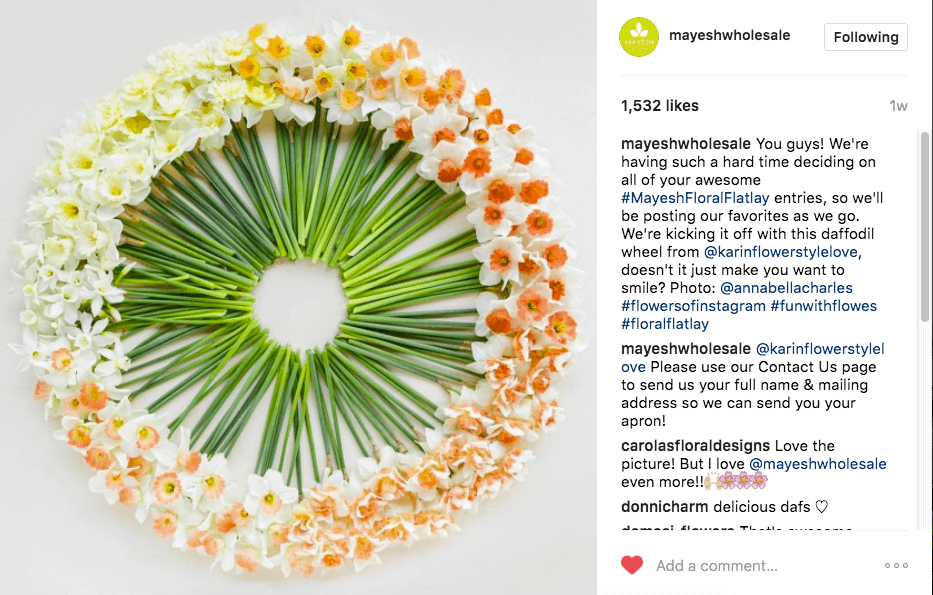This screenshot has height=595, width=933.
Task: Toggle the Following button
Action: (x=866, y=37)
